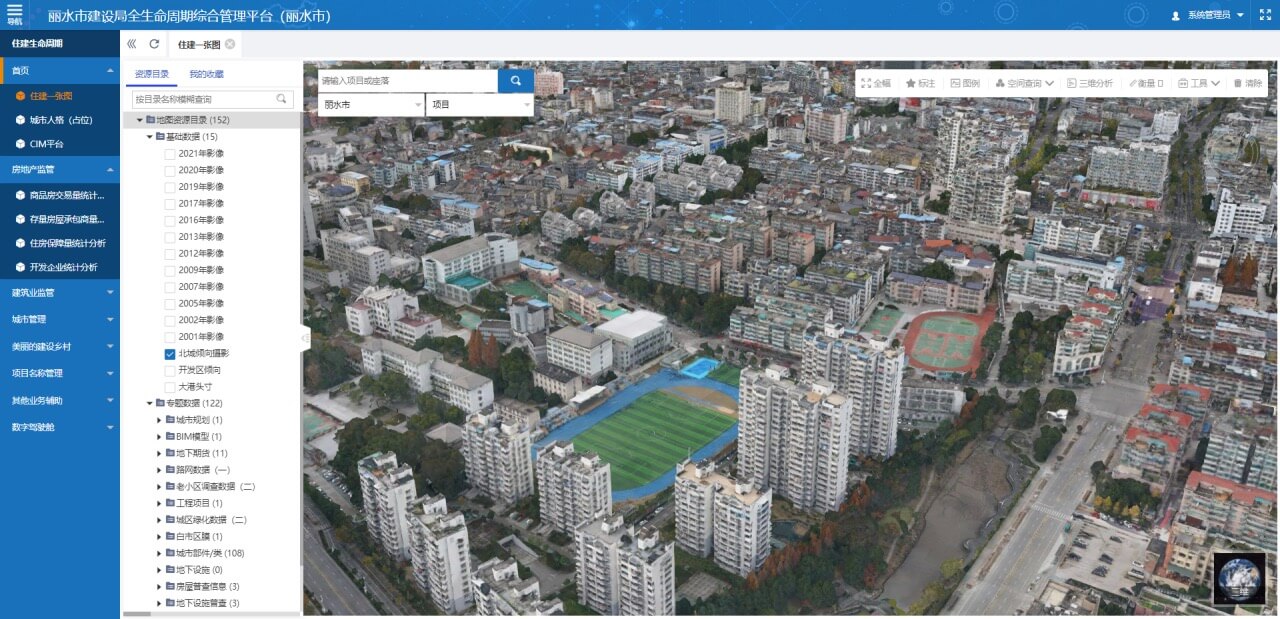Open the 空间查询 spatial query dropdown
The height and width of the screenshot is (619, 1280).
1025,83
